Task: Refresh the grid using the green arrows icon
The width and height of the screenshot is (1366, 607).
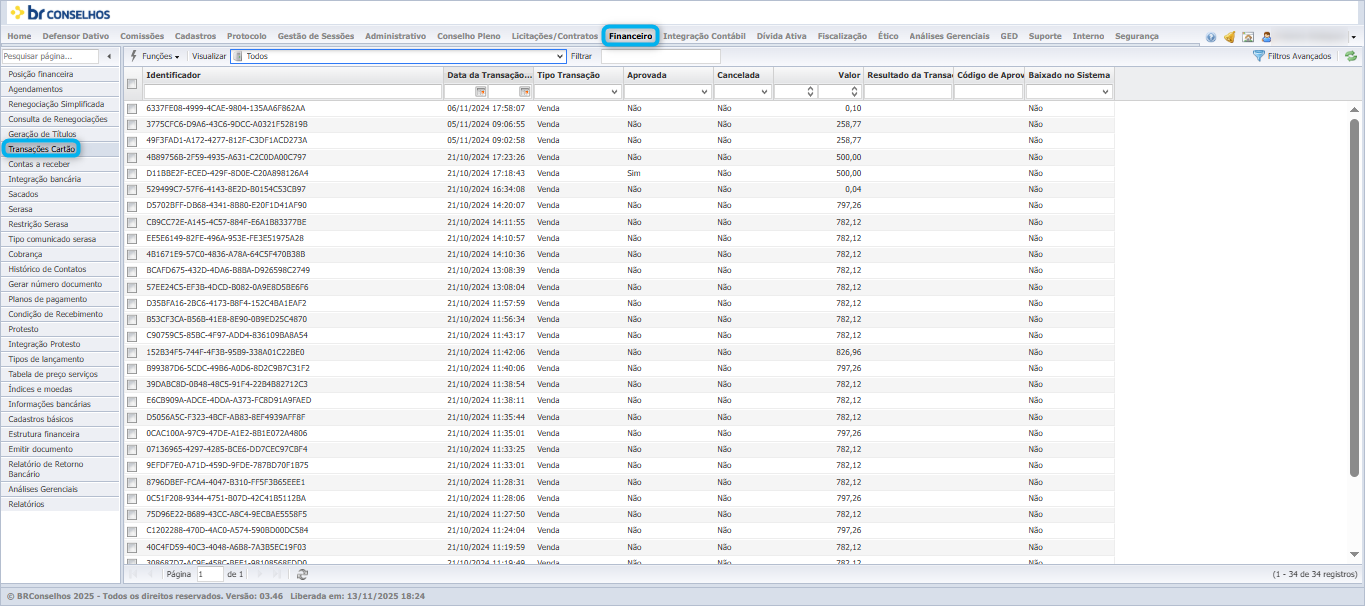Action: pos(1351,57)
